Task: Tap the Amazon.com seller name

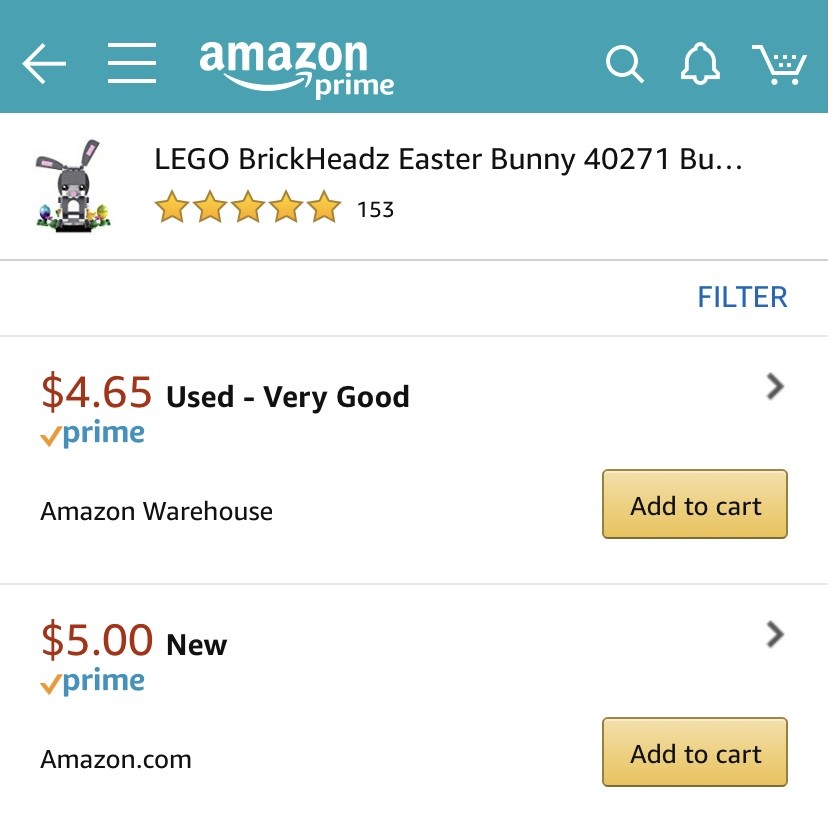Action: click(x=116, y=759)
